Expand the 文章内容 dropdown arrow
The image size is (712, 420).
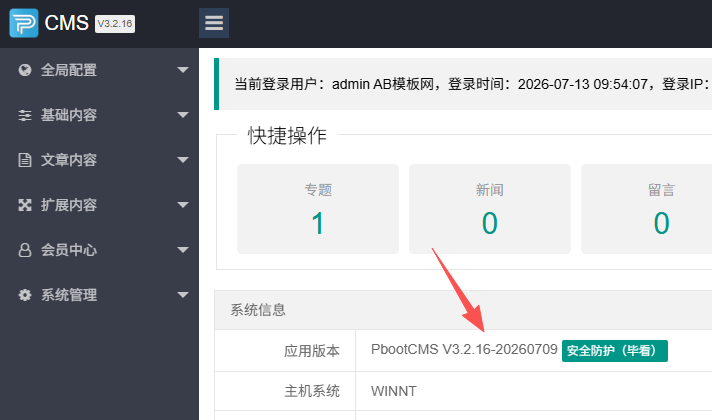pos(183,160)
